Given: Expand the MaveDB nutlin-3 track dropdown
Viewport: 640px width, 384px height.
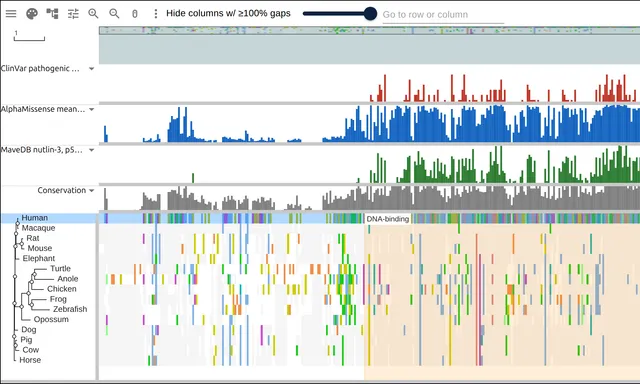Looking at the screenshot, I should pyautogui.click(x=91, y=150).
